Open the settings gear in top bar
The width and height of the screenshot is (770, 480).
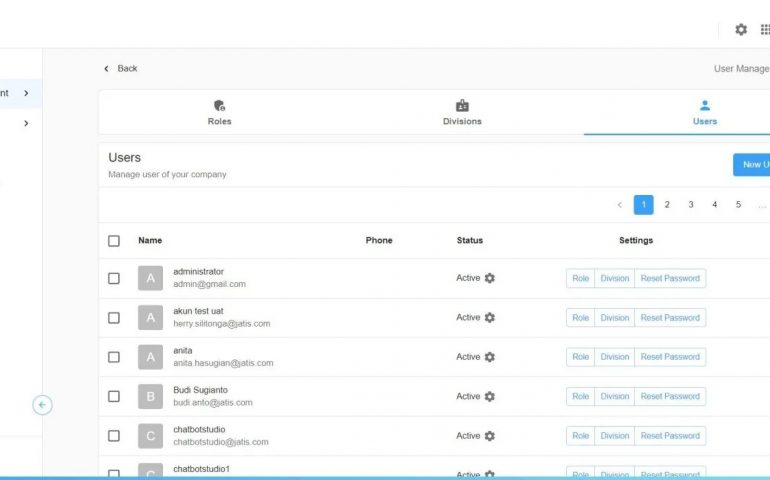click(x=741, y=30)
